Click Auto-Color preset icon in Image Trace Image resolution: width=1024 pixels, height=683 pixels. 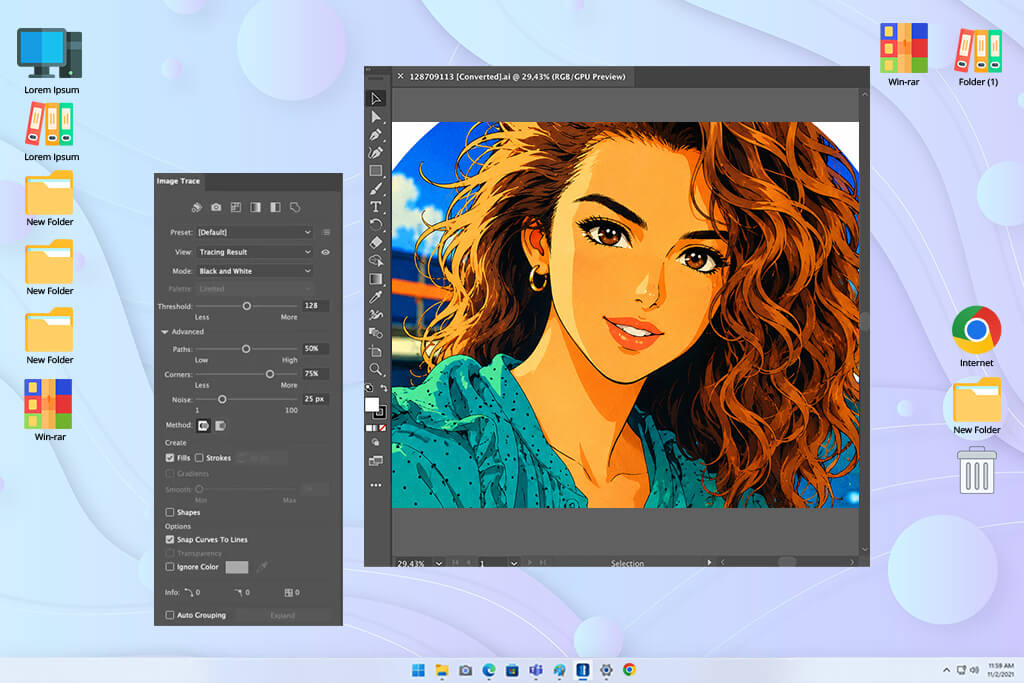pyautogui.click(x=197, y=208)
